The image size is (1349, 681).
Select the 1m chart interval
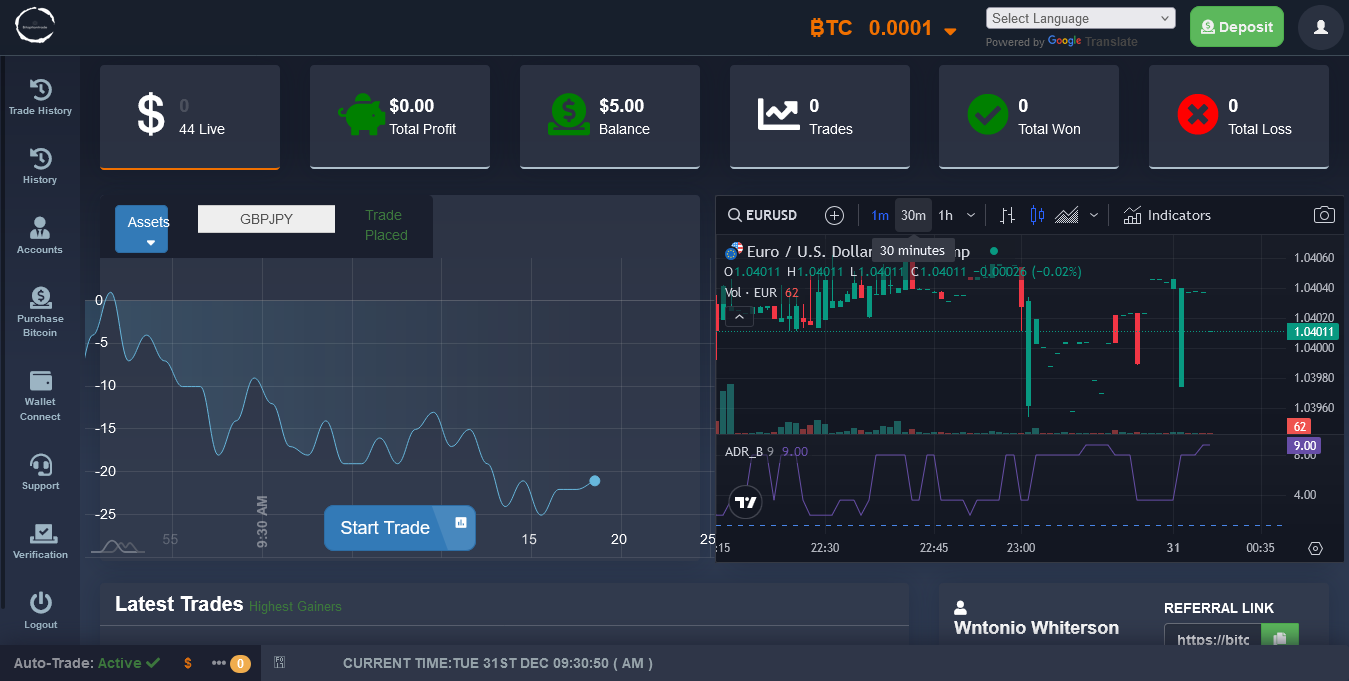click(880, 215)
